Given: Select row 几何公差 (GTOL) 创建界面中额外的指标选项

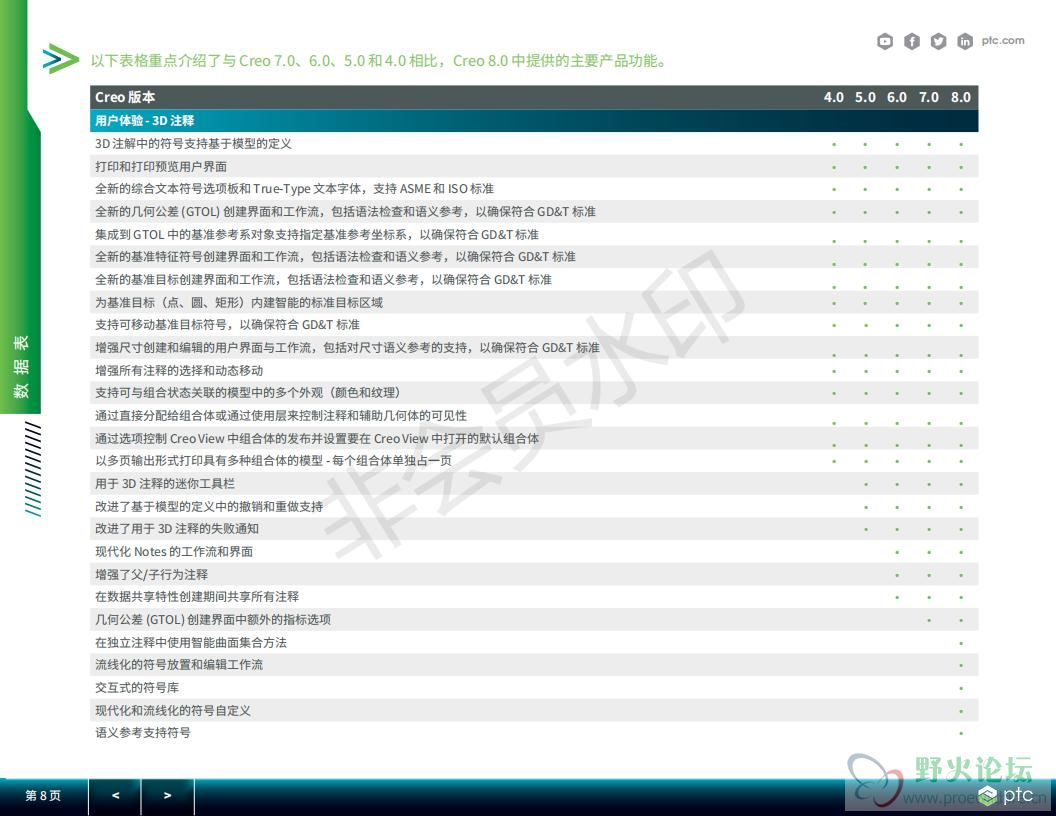Looking at the screenshot, I should [x=534, y=619].
